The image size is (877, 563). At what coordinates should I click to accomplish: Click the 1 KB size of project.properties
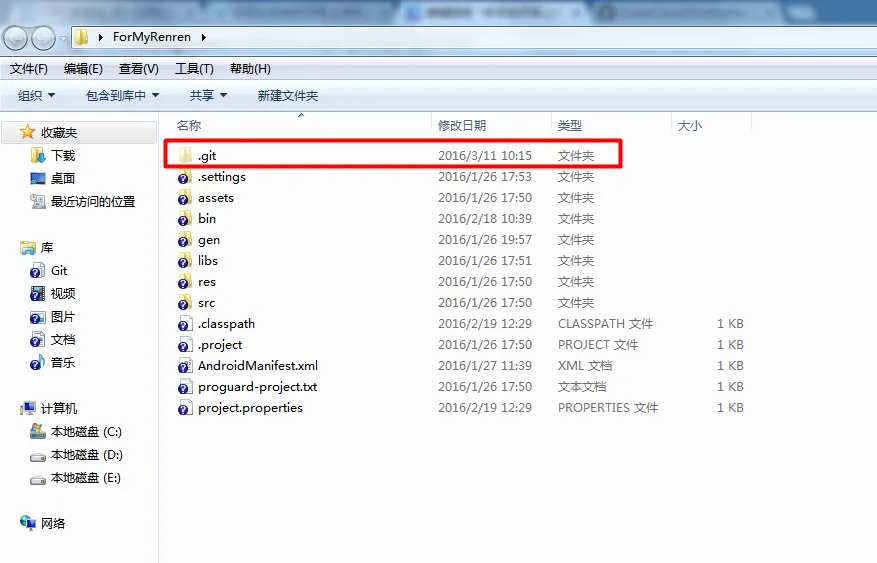pos(730,408)
